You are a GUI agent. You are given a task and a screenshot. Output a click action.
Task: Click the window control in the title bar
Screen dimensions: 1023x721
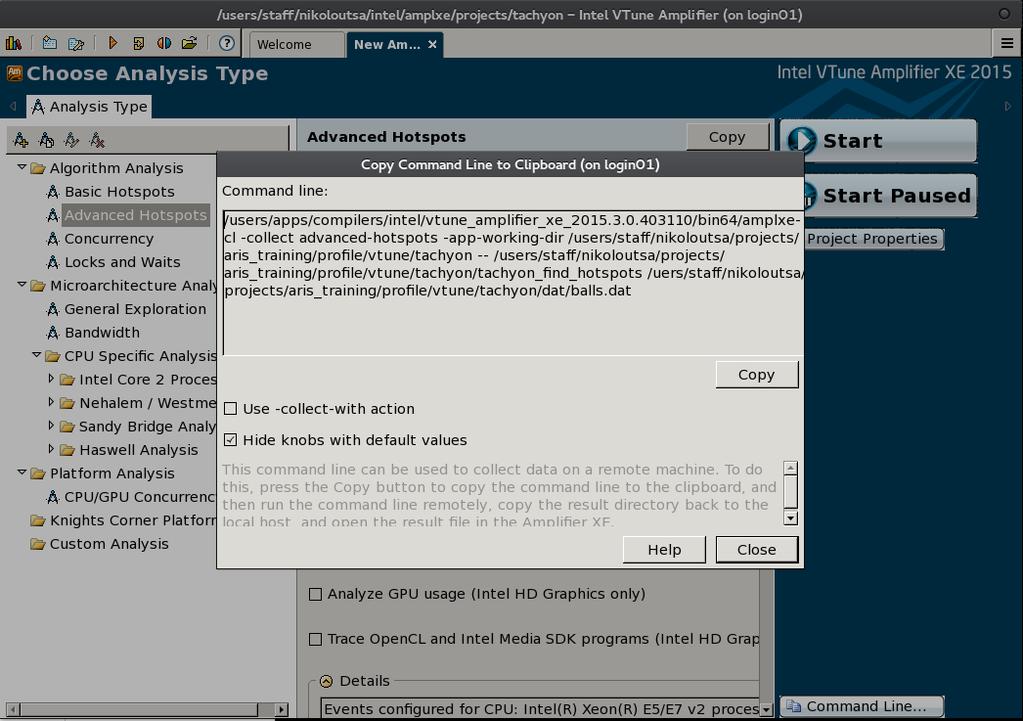[x=1004, y=14]
